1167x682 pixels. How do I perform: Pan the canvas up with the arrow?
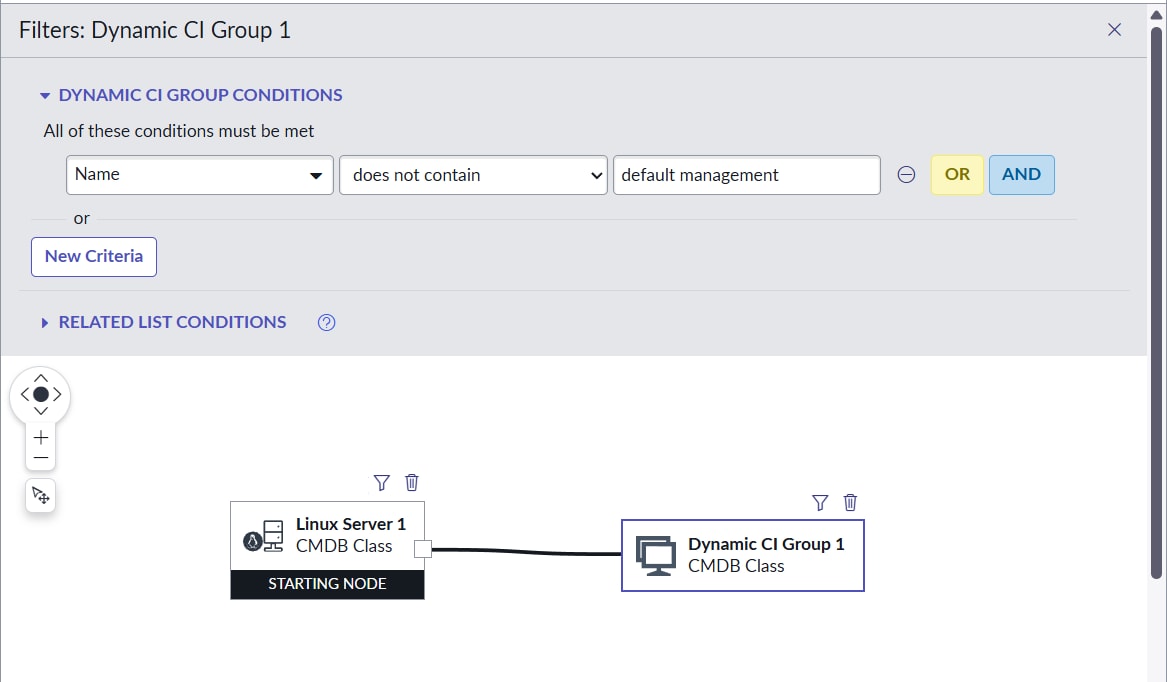(41, 378)
